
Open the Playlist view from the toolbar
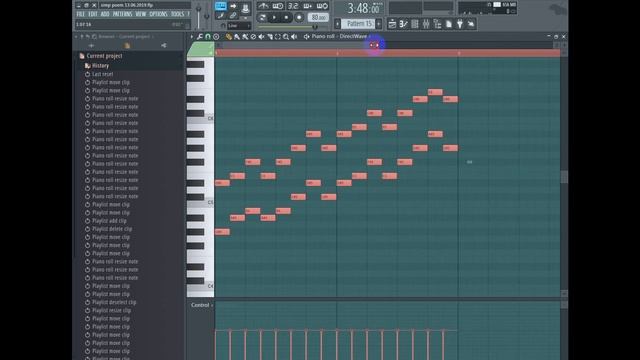click(392, 24)
